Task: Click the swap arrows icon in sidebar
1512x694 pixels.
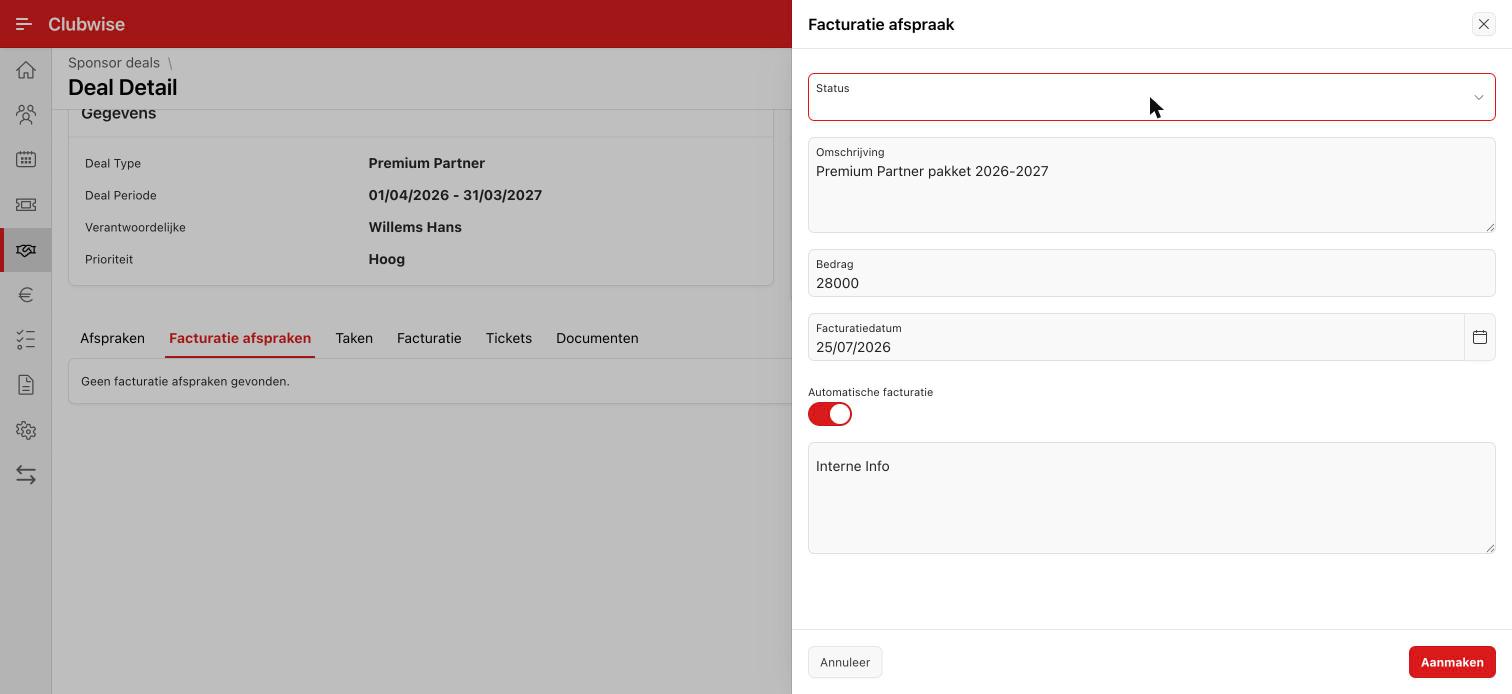Action: point(26,475)
